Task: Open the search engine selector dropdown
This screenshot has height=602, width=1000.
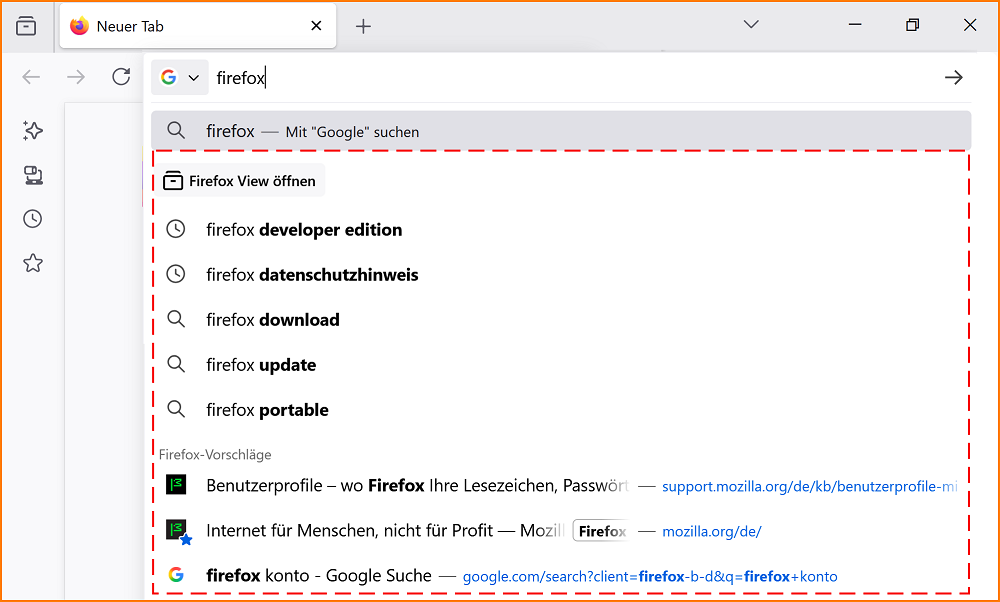Action: click(x=193, y=76)
